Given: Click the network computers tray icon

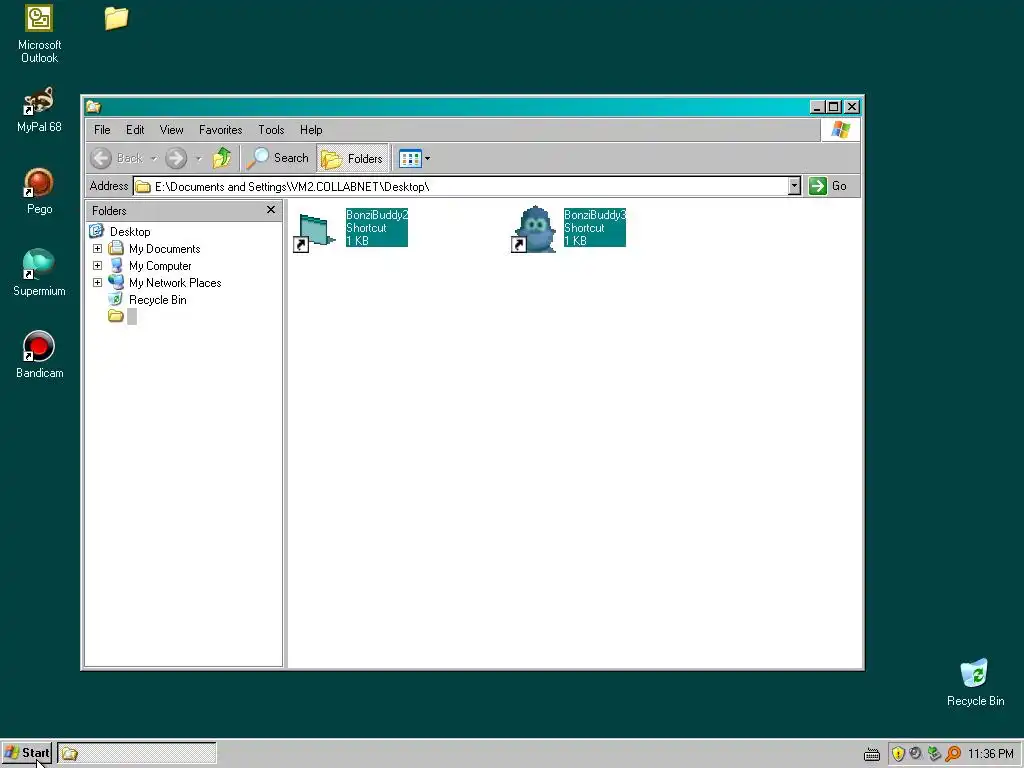Looking at the screenshot, I should (x=935, y=754).
